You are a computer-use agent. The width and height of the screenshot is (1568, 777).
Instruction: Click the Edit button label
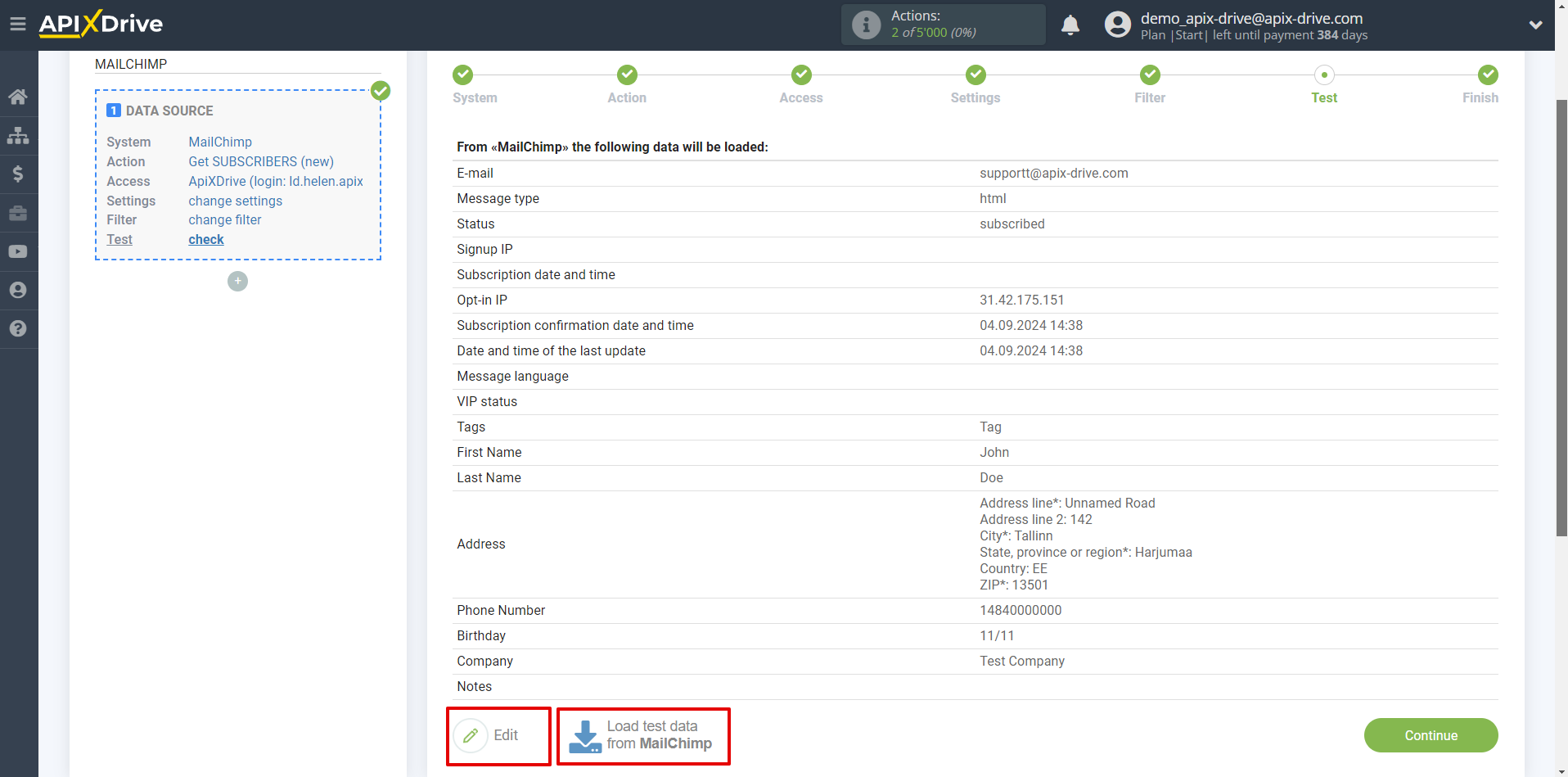coord(506,735)
